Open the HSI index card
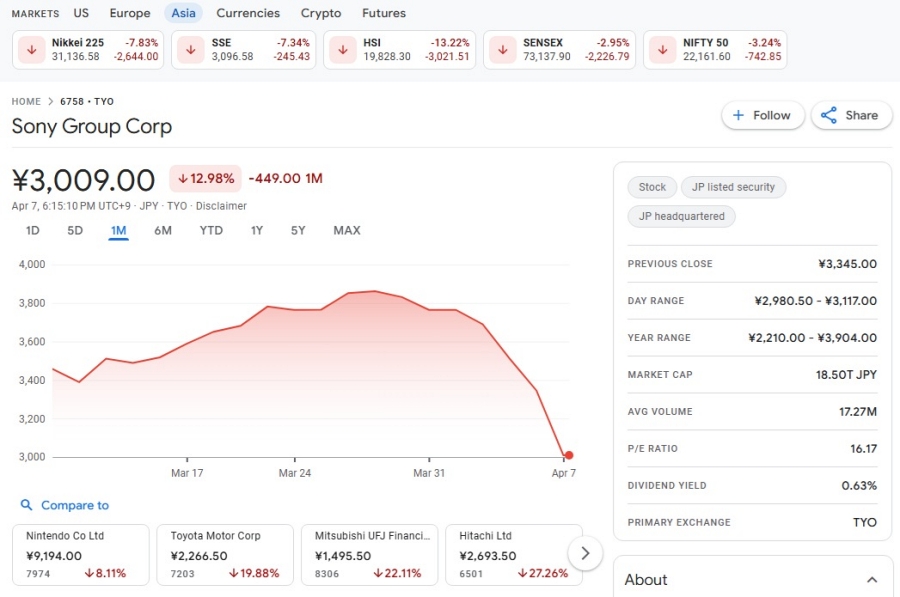Image resolution: width=900 pixels, height=597 pixels. 399,50
